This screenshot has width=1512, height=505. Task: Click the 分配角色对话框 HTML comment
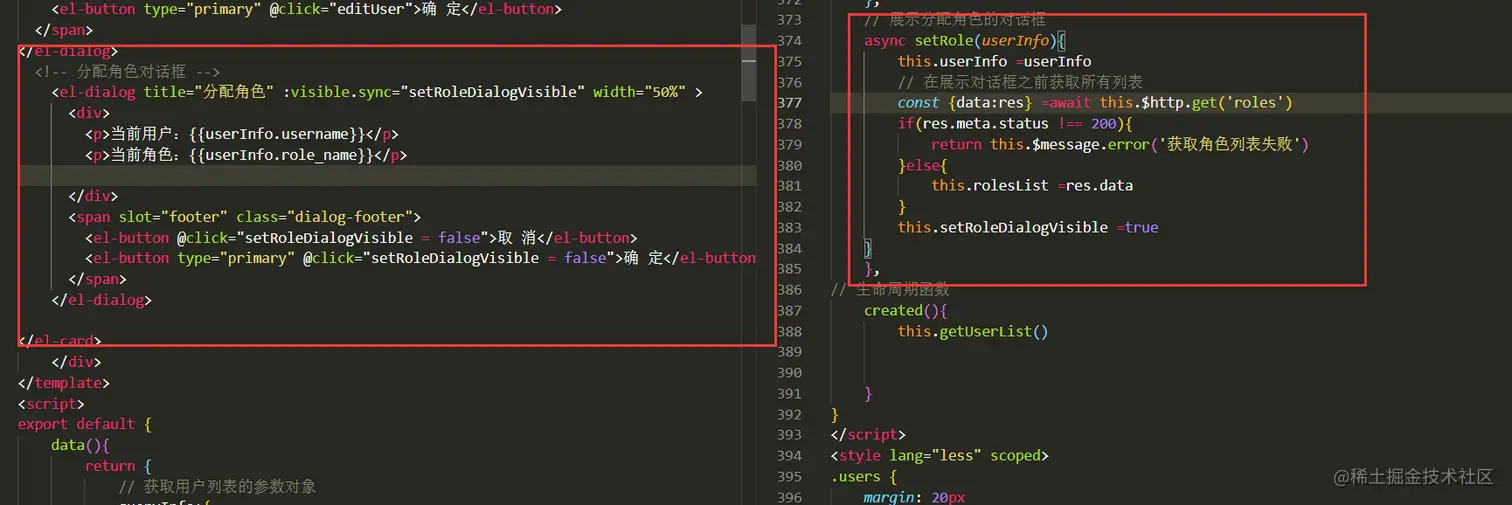pyautogui.click(x=127, y=71)
